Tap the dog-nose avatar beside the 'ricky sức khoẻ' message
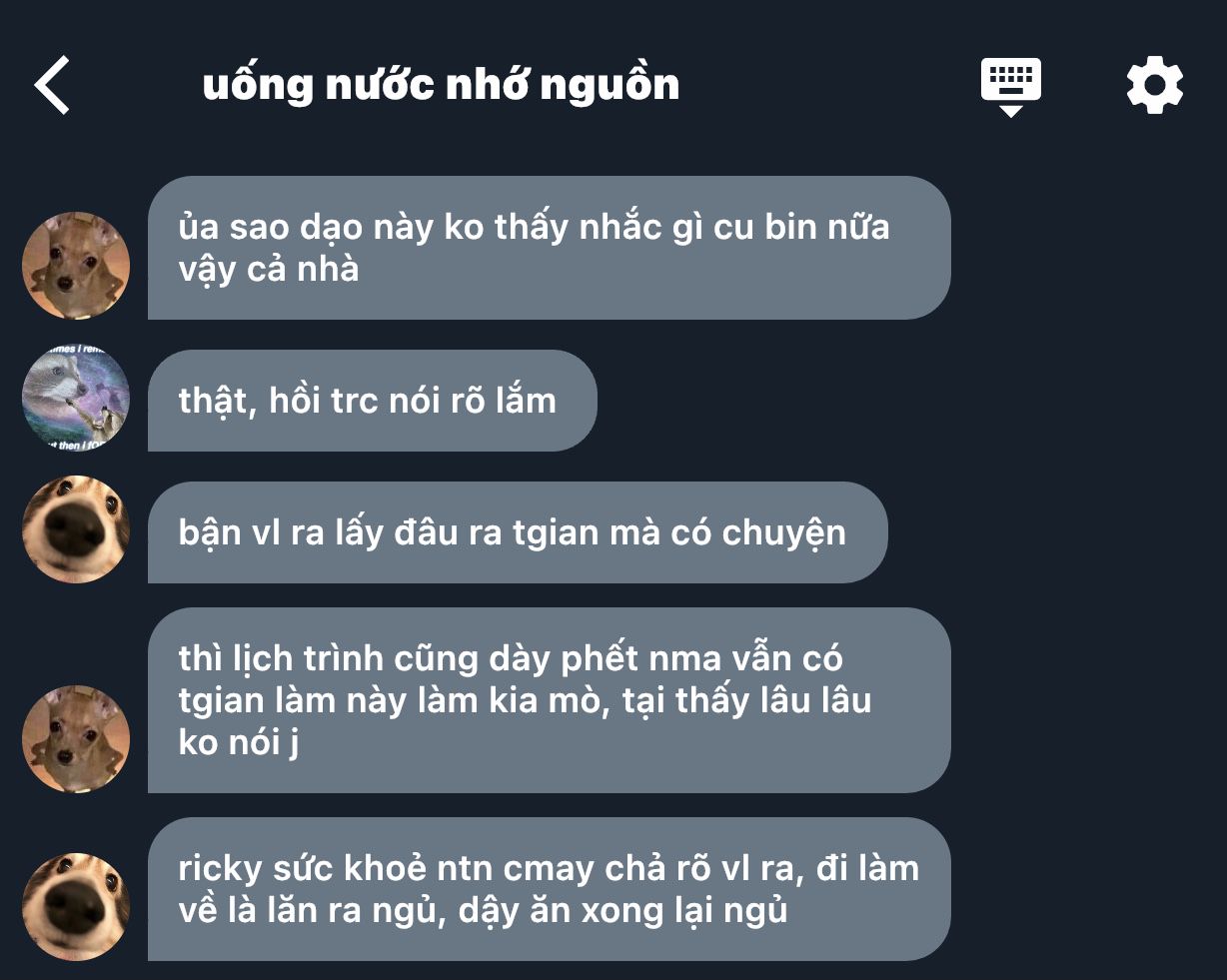Viewport: 1227px width, 980px height. click(x=76, y=906)
